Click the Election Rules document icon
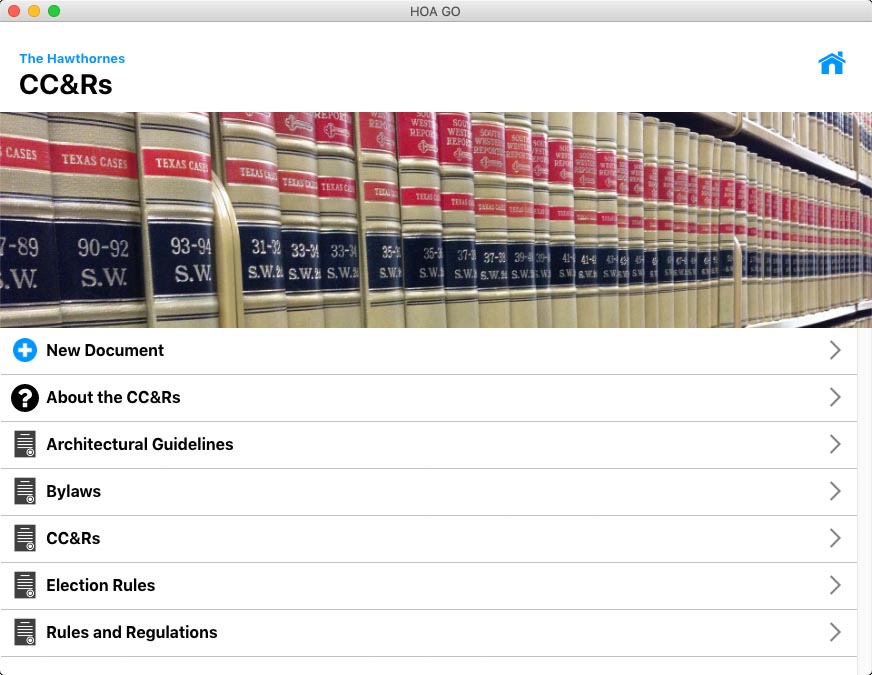This screenshot has height=675, width=872. coord(25,585)
